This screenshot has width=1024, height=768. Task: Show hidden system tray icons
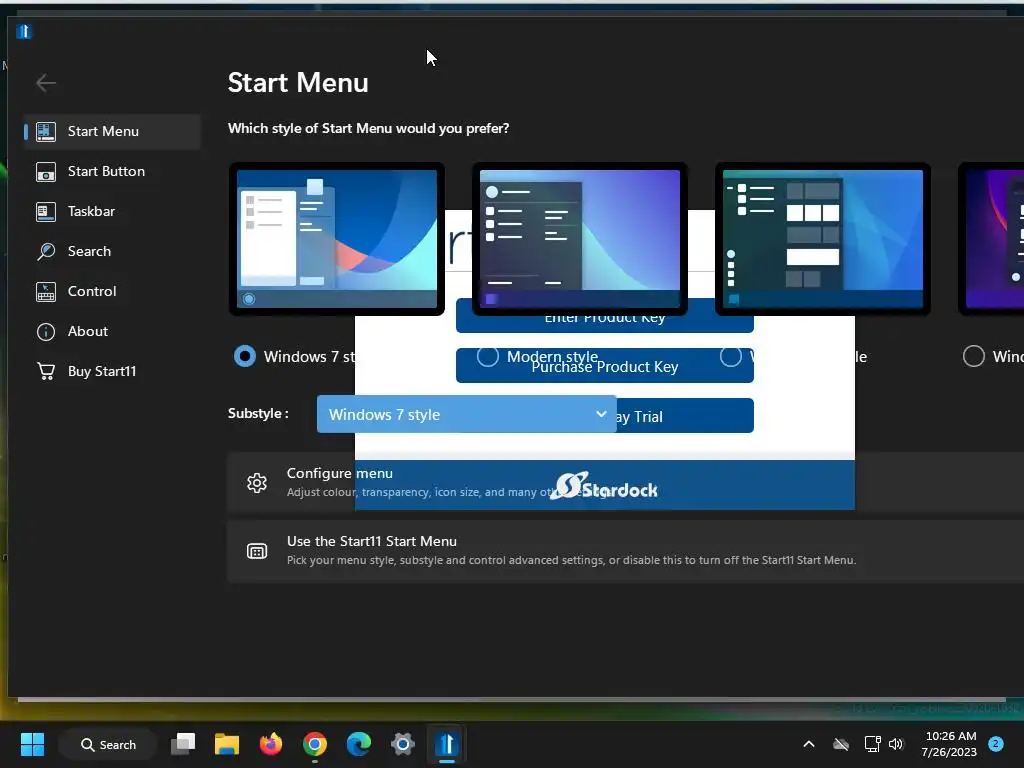pos(808,744)
